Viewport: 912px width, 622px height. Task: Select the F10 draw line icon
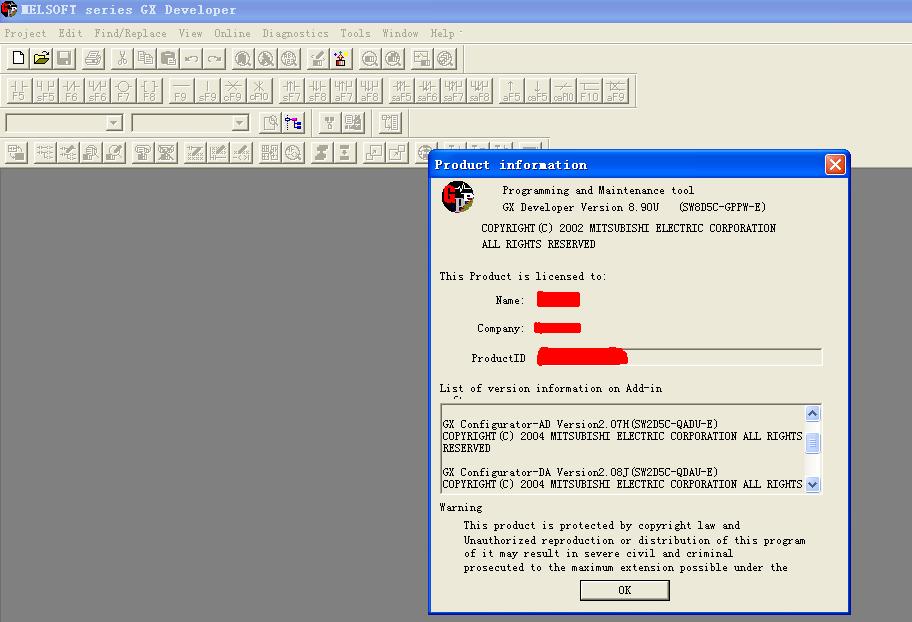[590, 91]
